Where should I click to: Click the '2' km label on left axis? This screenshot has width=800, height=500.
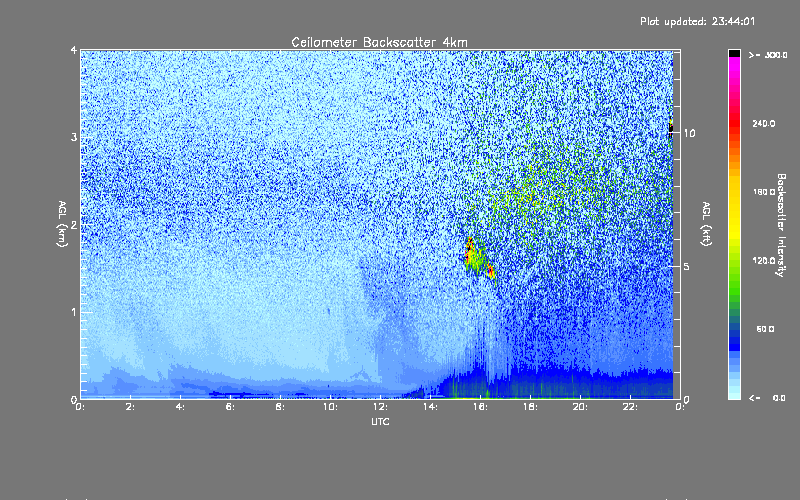coord(74,224)
